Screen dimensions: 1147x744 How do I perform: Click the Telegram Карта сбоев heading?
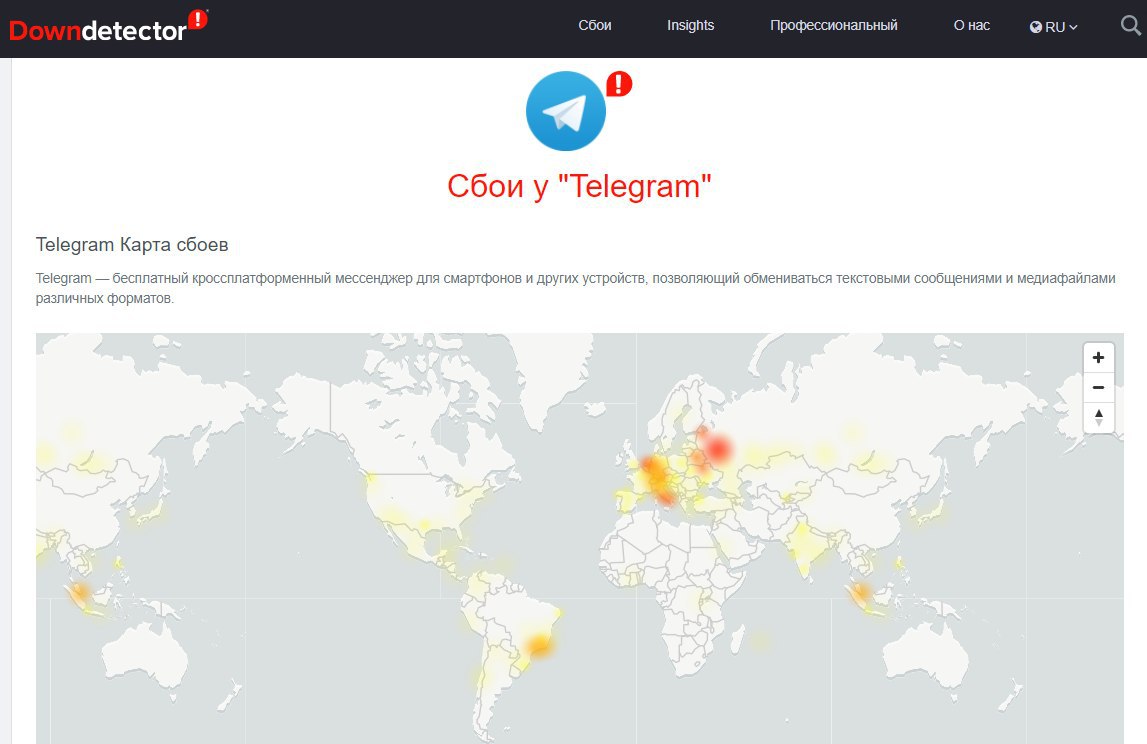[x=132, y=244]
